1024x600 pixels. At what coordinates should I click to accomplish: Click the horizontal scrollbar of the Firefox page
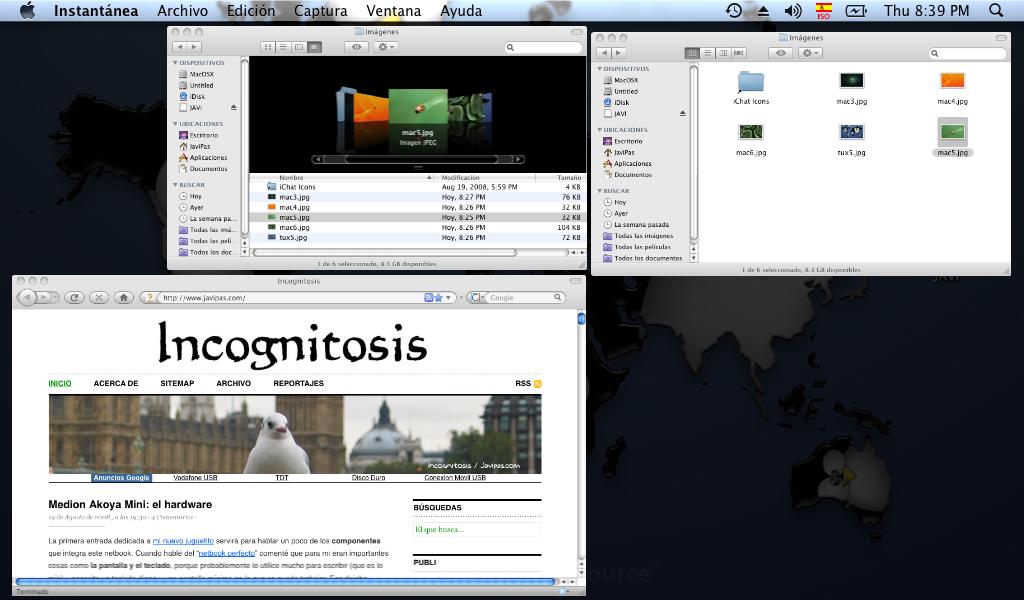(285, 581)
